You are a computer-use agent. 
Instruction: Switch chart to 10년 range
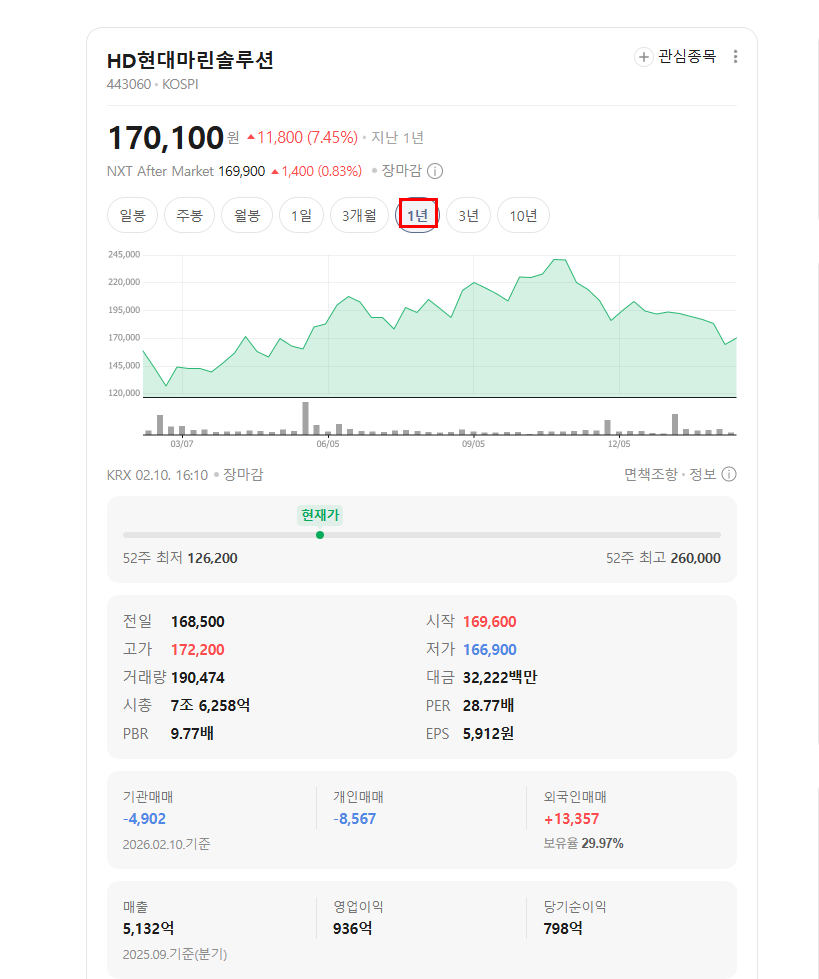coord(523,215)
